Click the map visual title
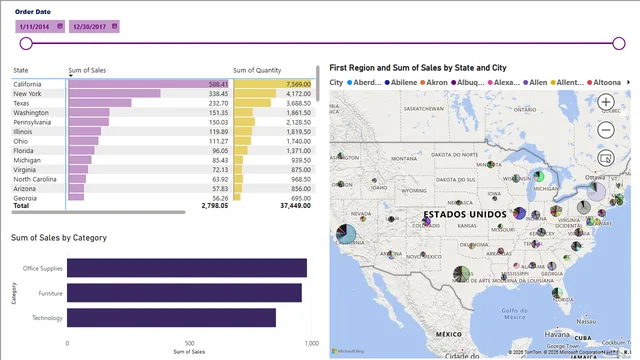Screen dimensions: 640x360 click(x=418, y=68)
